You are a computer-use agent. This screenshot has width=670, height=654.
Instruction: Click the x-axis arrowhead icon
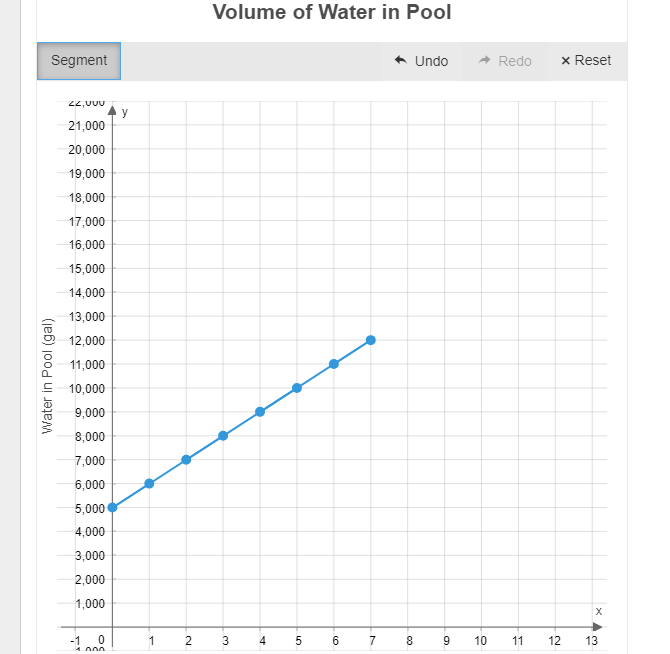[598, 627]
